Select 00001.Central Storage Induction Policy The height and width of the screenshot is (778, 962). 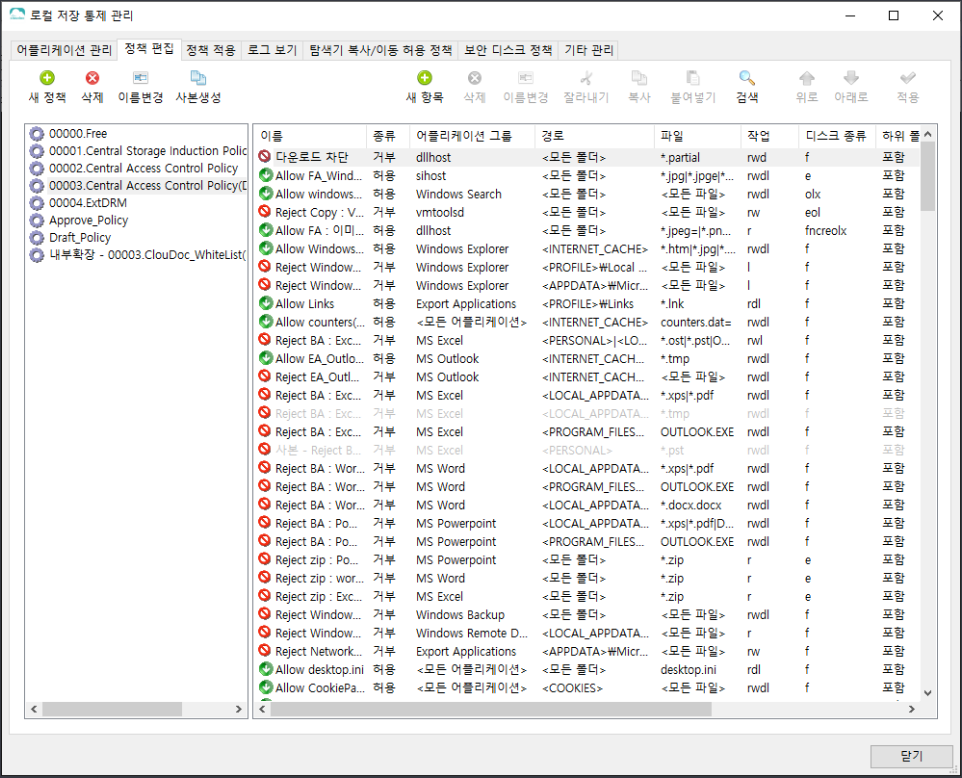[147, 151]
